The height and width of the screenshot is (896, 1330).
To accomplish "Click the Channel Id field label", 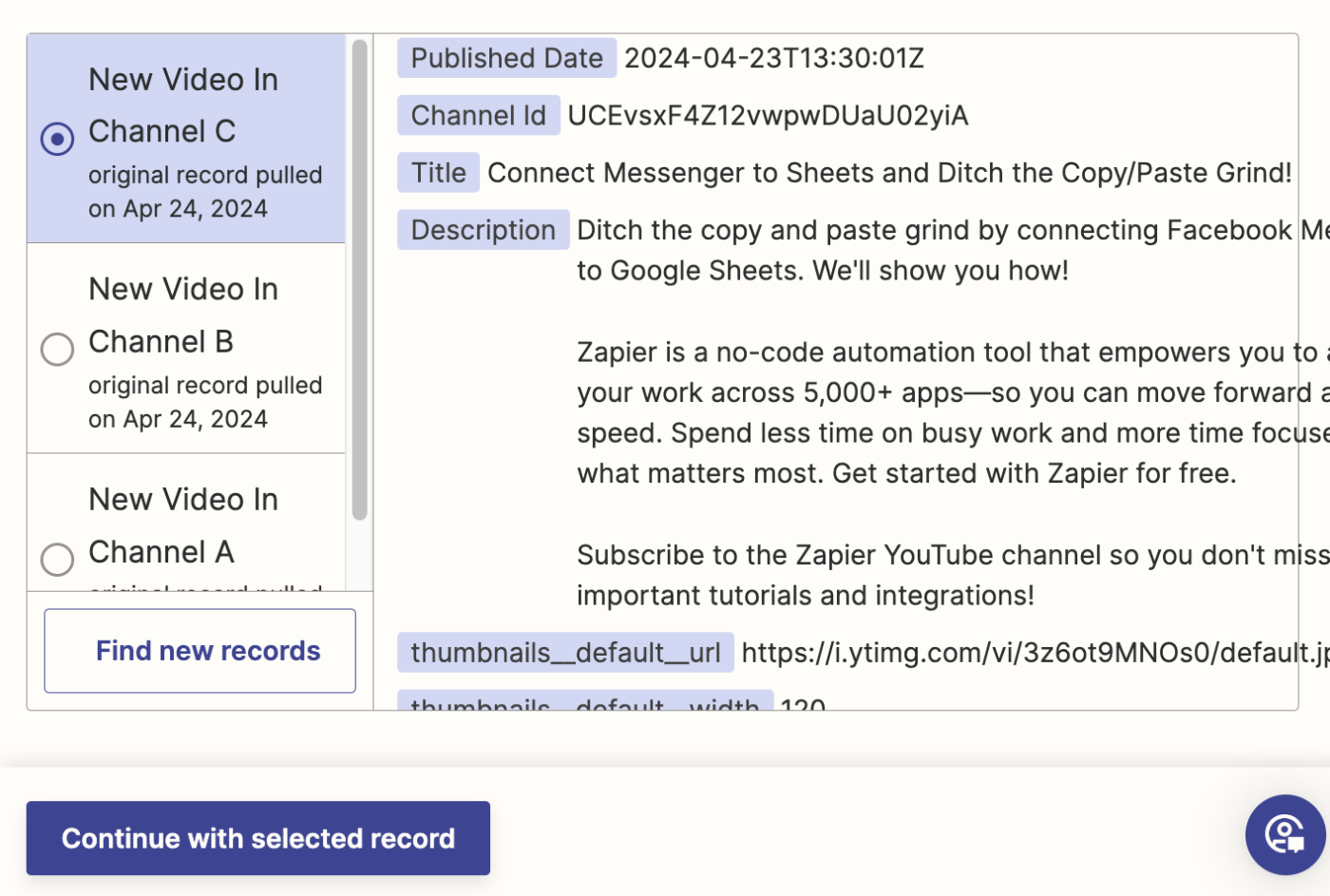I will [x=479, y=115].
